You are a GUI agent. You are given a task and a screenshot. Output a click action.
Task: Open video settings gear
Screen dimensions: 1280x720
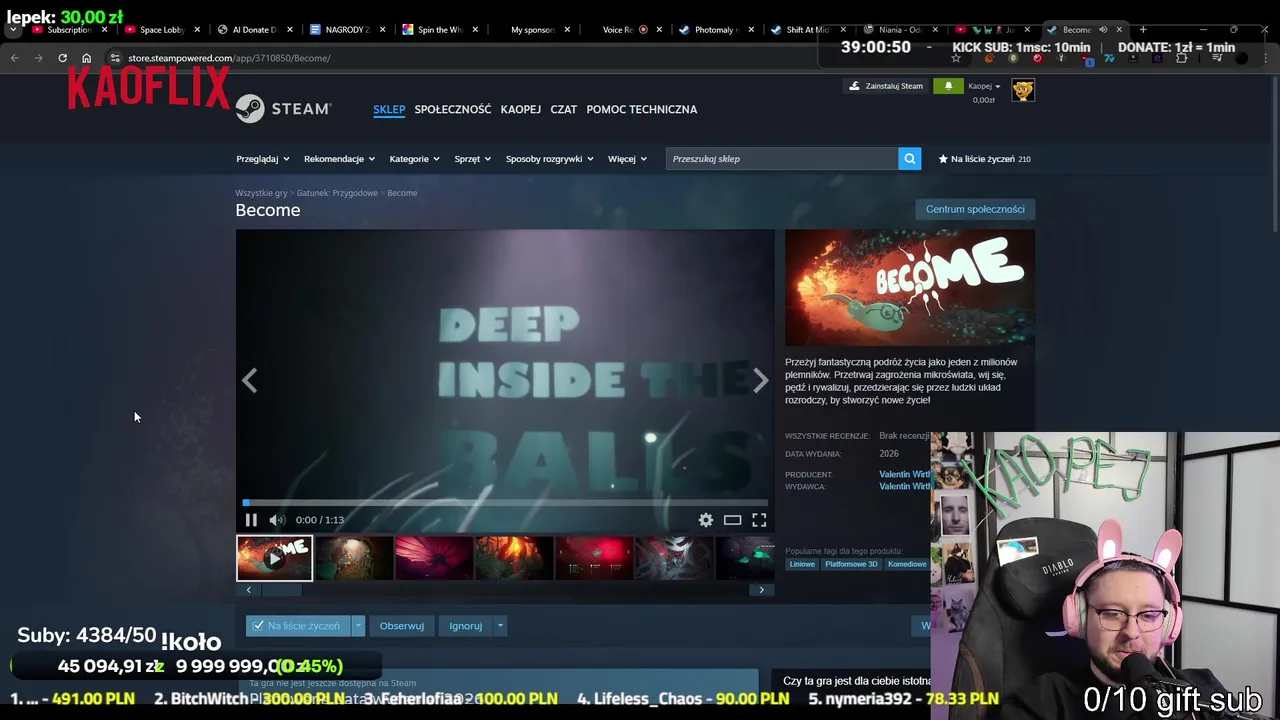click(706, 520)
